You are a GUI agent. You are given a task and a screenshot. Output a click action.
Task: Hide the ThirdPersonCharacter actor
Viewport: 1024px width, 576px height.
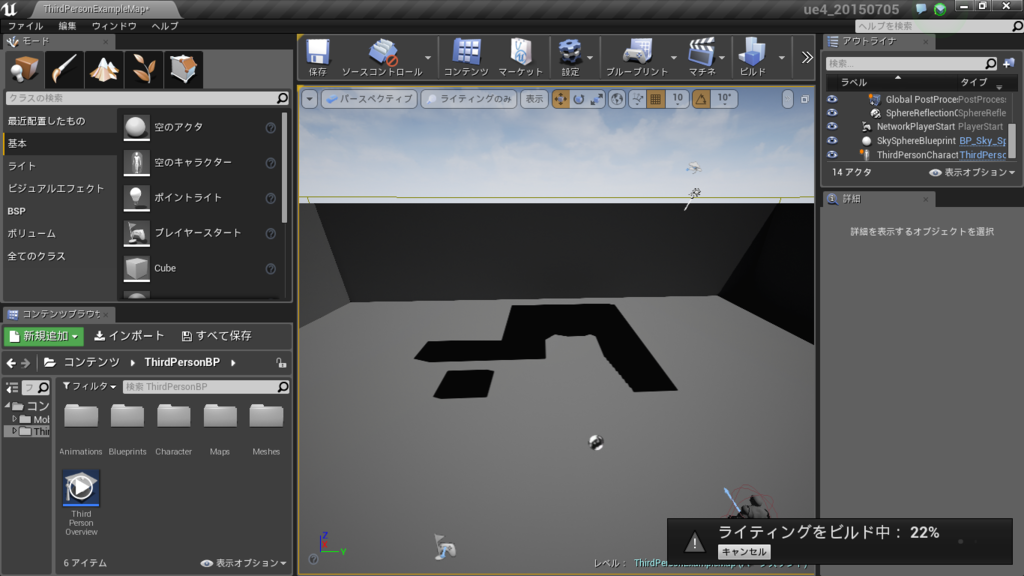832,155
